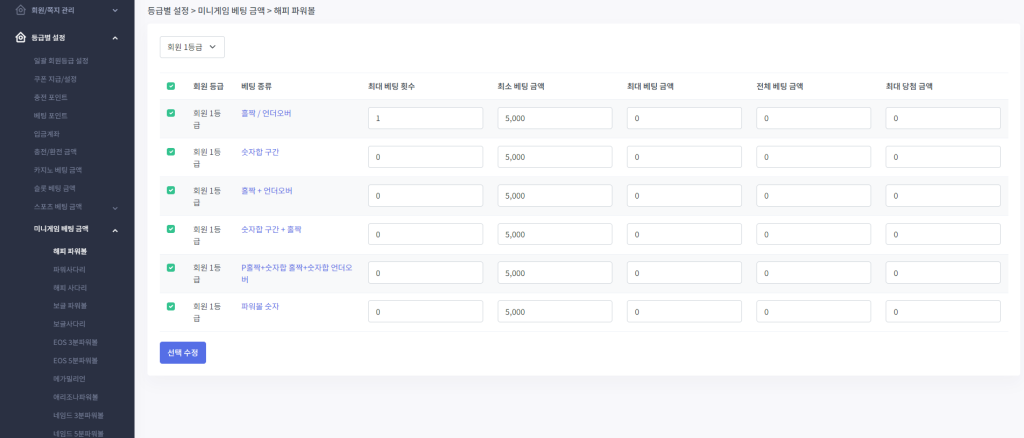Select 카지노 베팅 금액 in sidebar
The width and height of the screenshot is (1024, 438).
tap(58, 170)
